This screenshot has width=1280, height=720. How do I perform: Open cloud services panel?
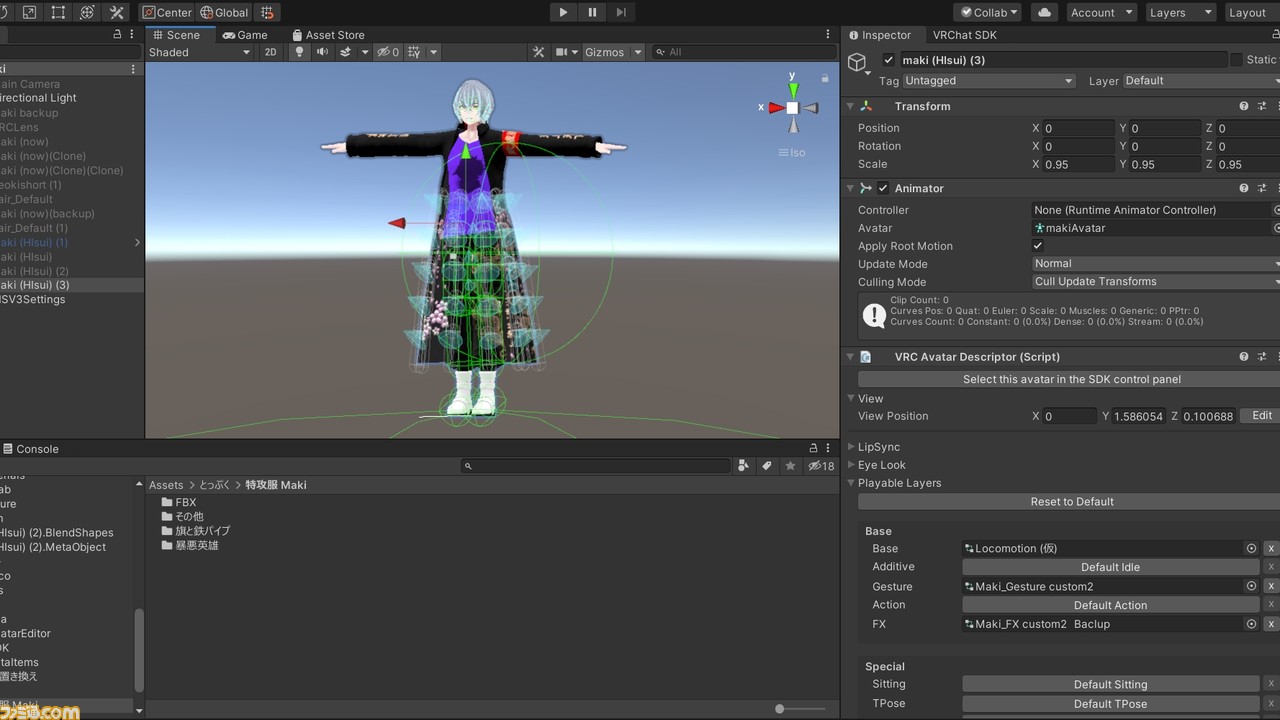click(1045, 12)
